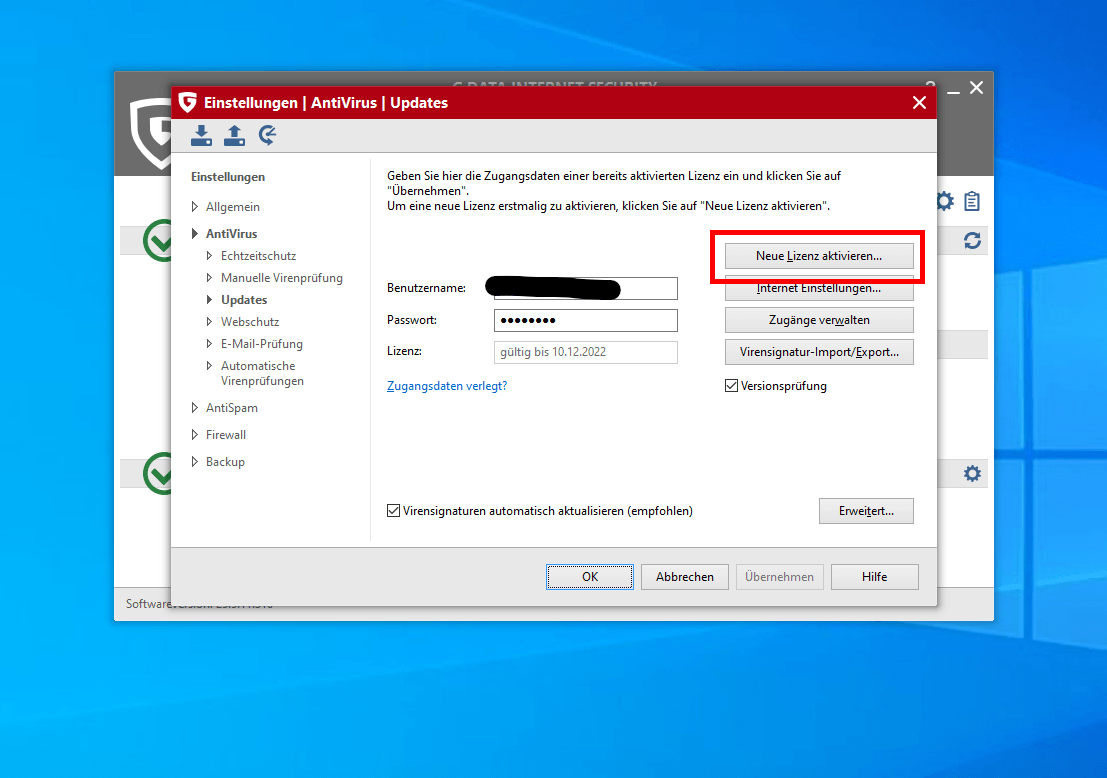Click the Neue Lizenz aktivieren button
1107x778 pixels.
[818, 256]
